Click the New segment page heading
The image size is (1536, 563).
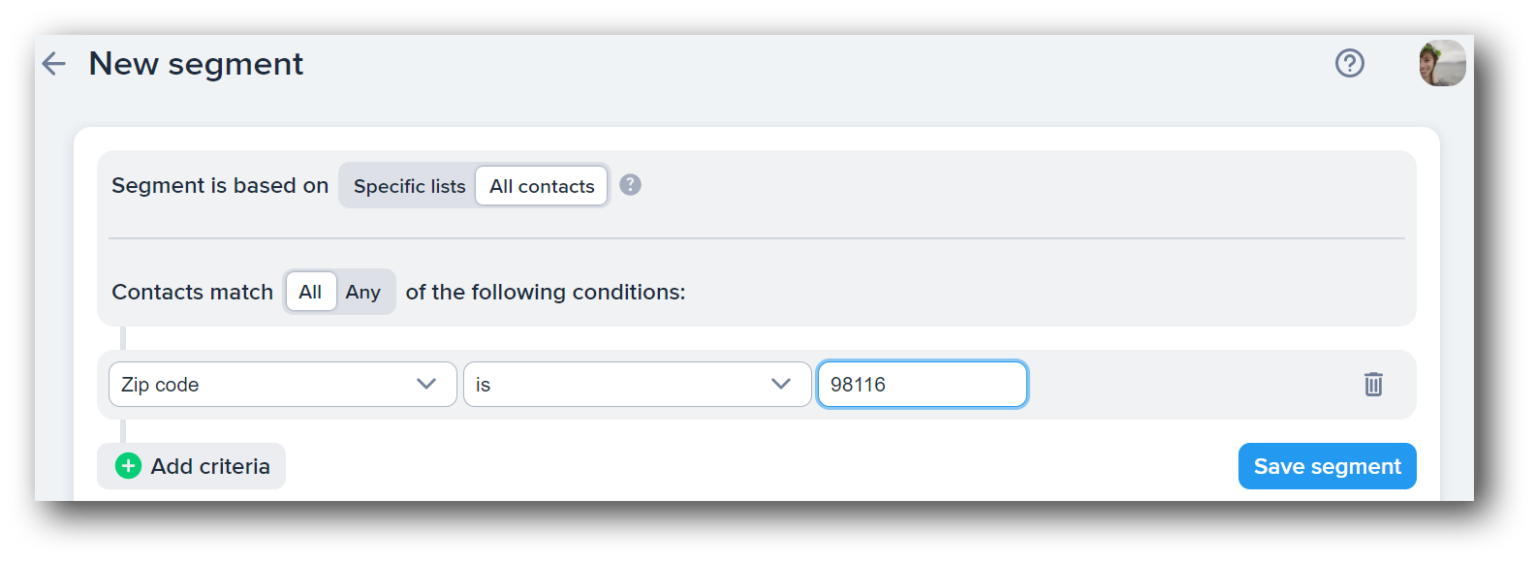(196, 64)
